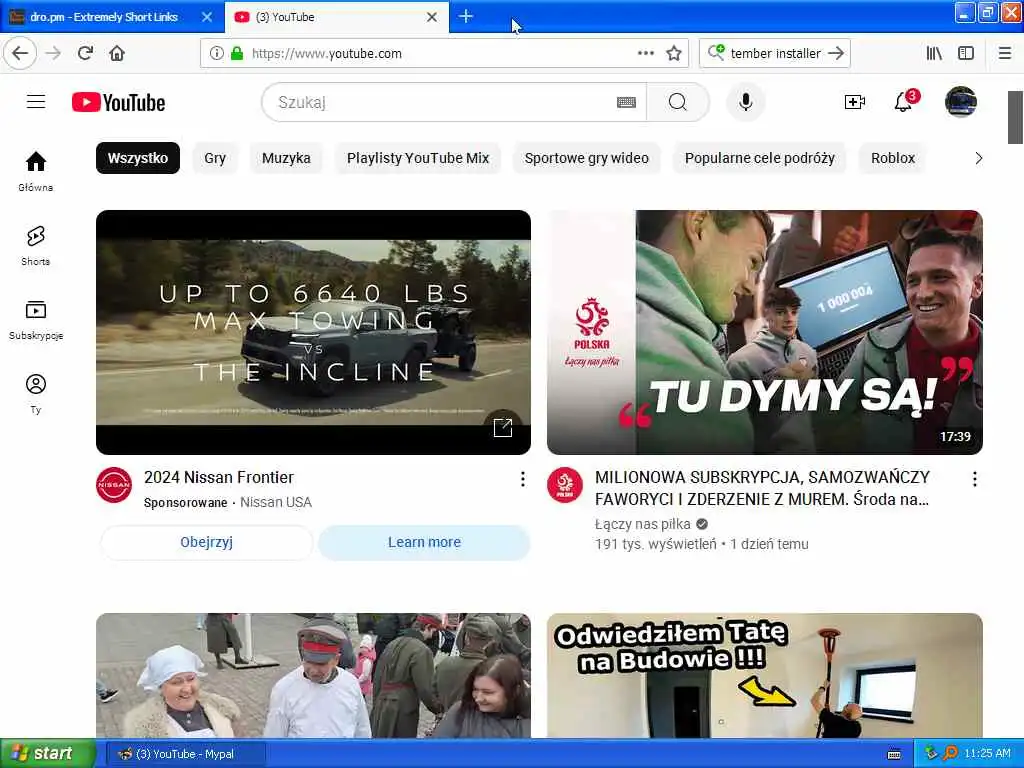
Task: Open the notifications bell
Action: tap(904, 102)
